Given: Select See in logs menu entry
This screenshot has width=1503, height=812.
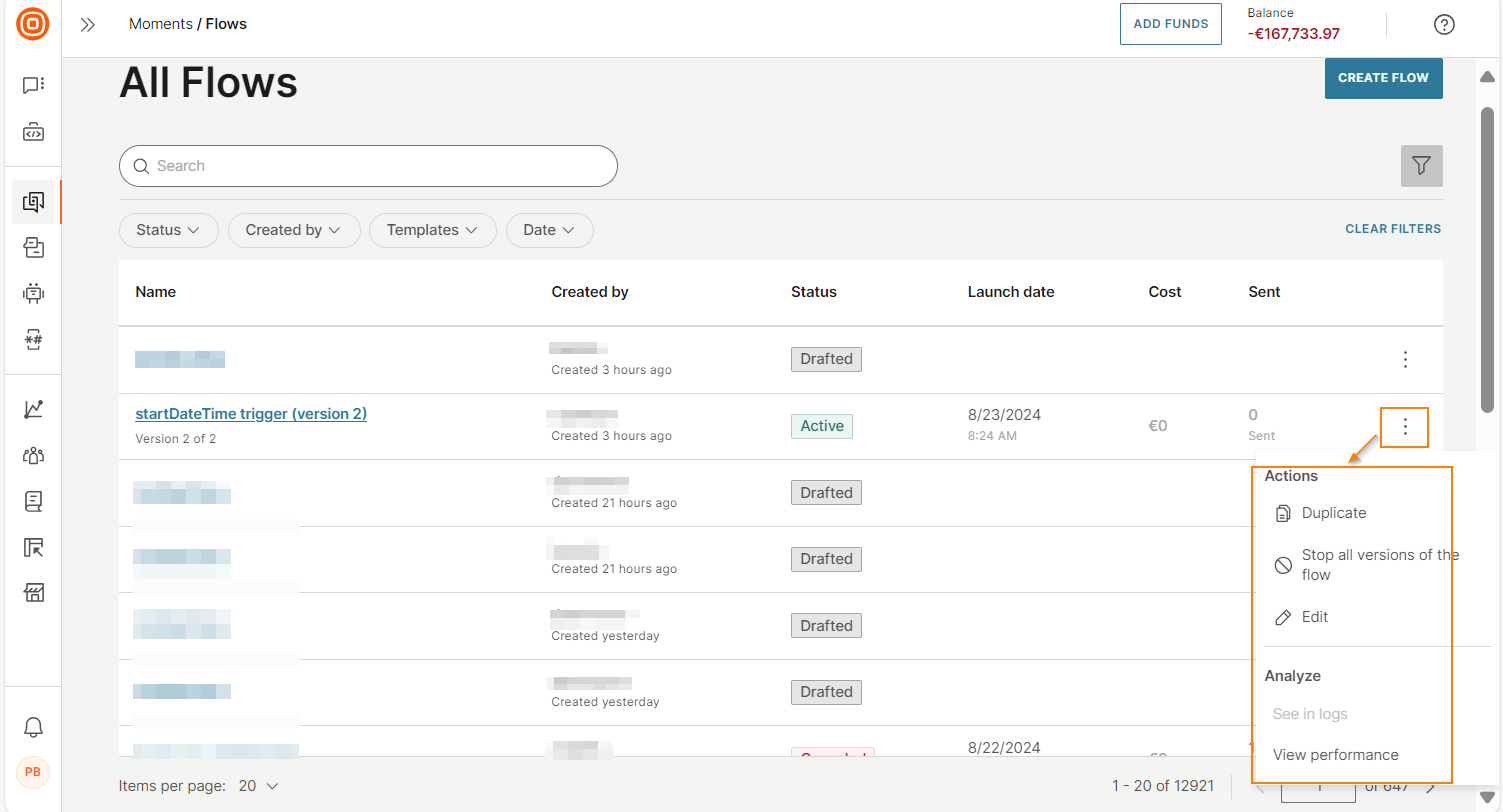Looking at the screenshot, I should 1310,714.
